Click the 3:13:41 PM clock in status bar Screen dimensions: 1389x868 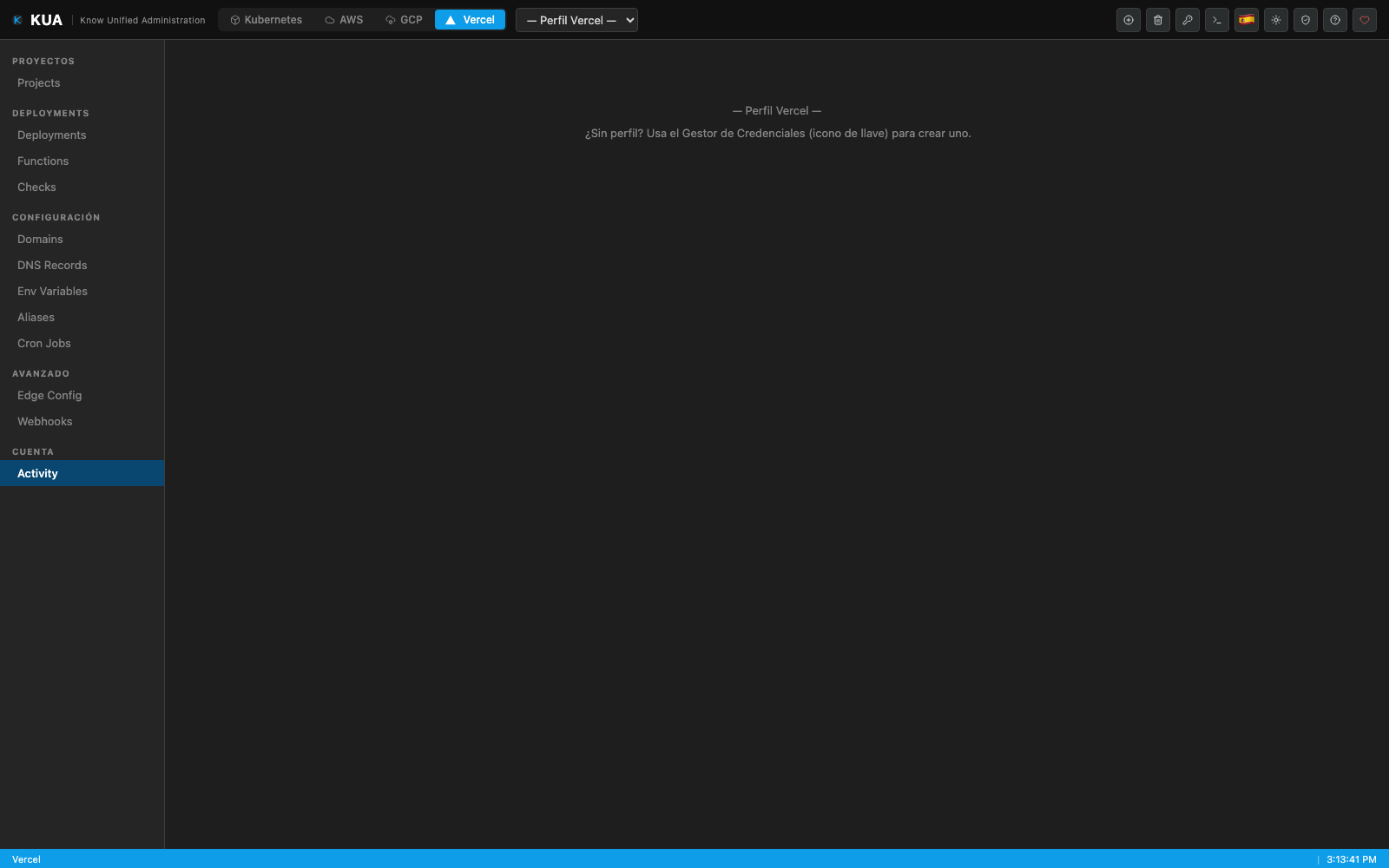point(1351,859)
